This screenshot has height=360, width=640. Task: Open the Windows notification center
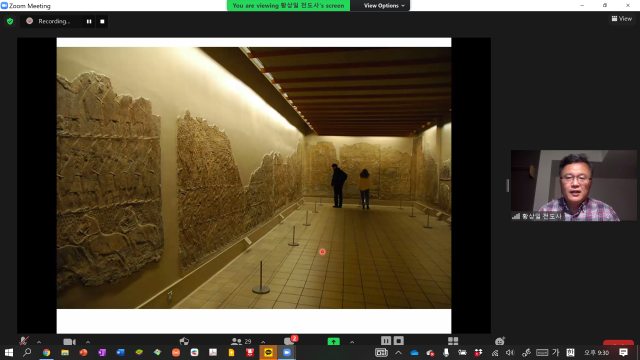point(623,353)
